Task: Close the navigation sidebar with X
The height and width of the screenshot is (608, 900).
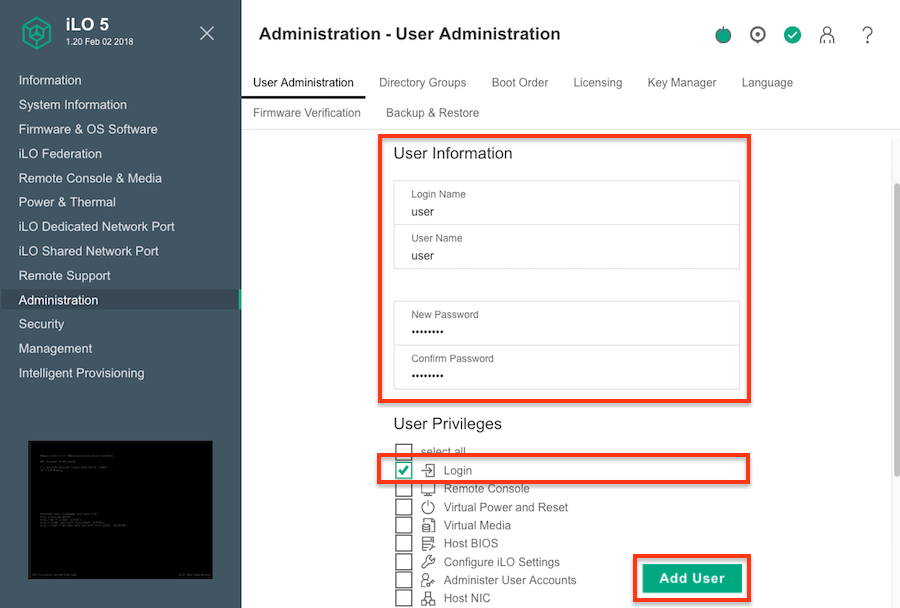Action: pyautogui.click(x=207, y=33)
